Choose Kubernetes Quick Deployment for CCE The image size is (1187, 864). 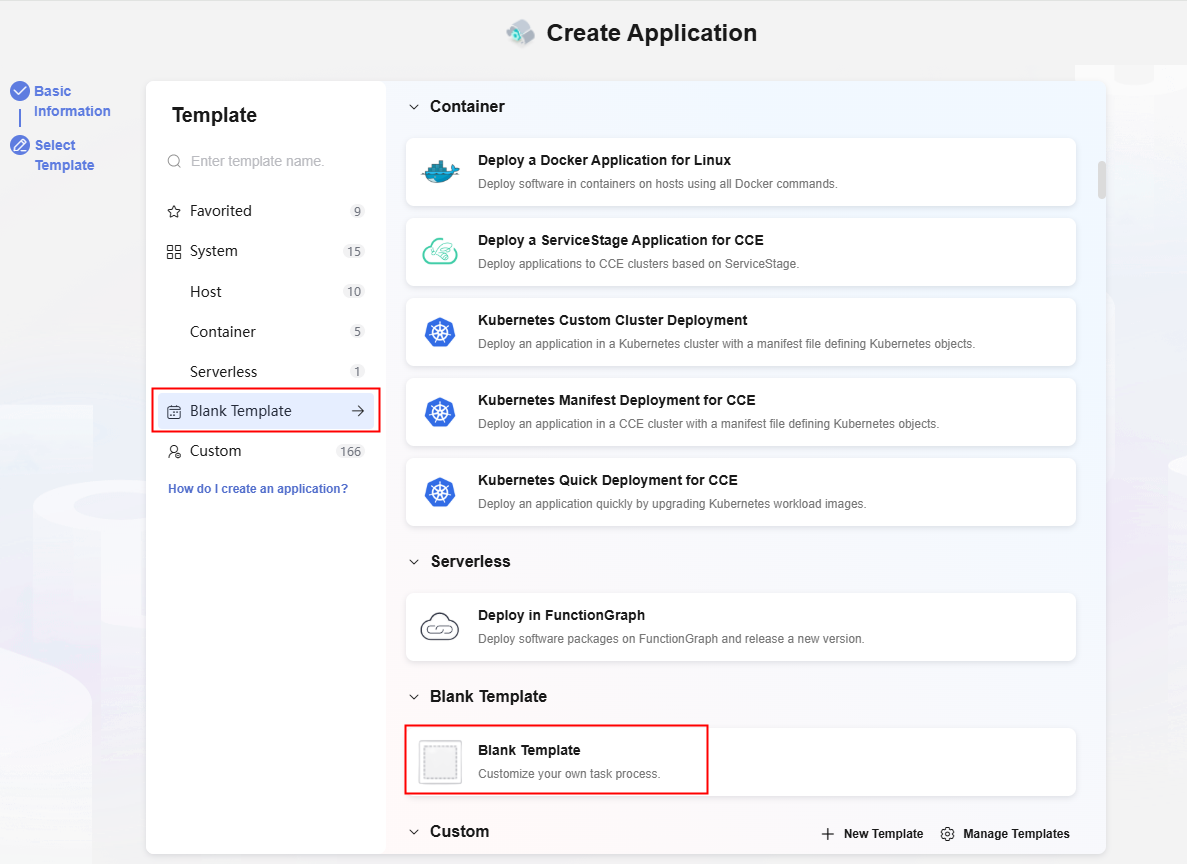(x=740, y=492)
